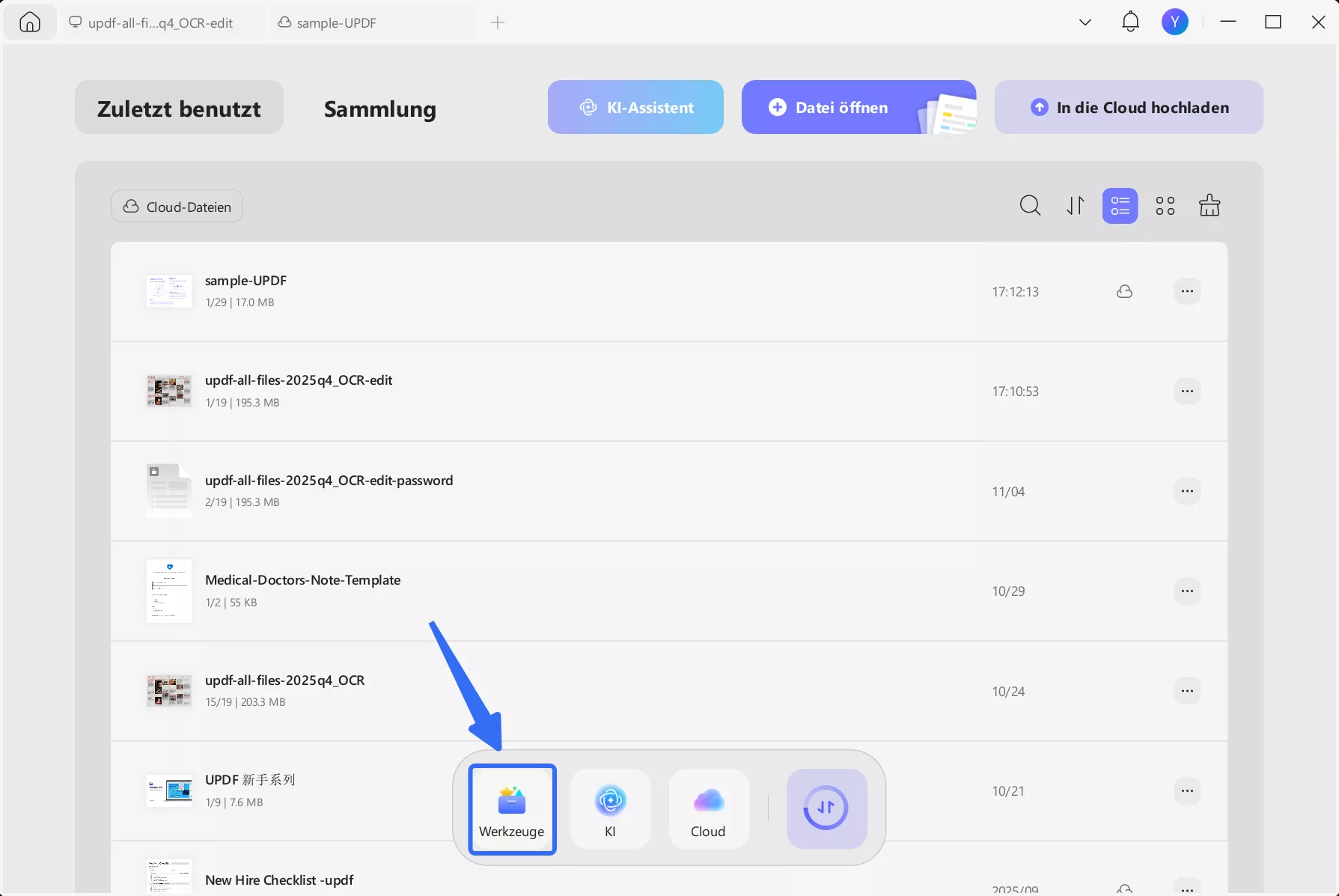Click the 2/19 | 195.3 MB details

click(243, 502)
